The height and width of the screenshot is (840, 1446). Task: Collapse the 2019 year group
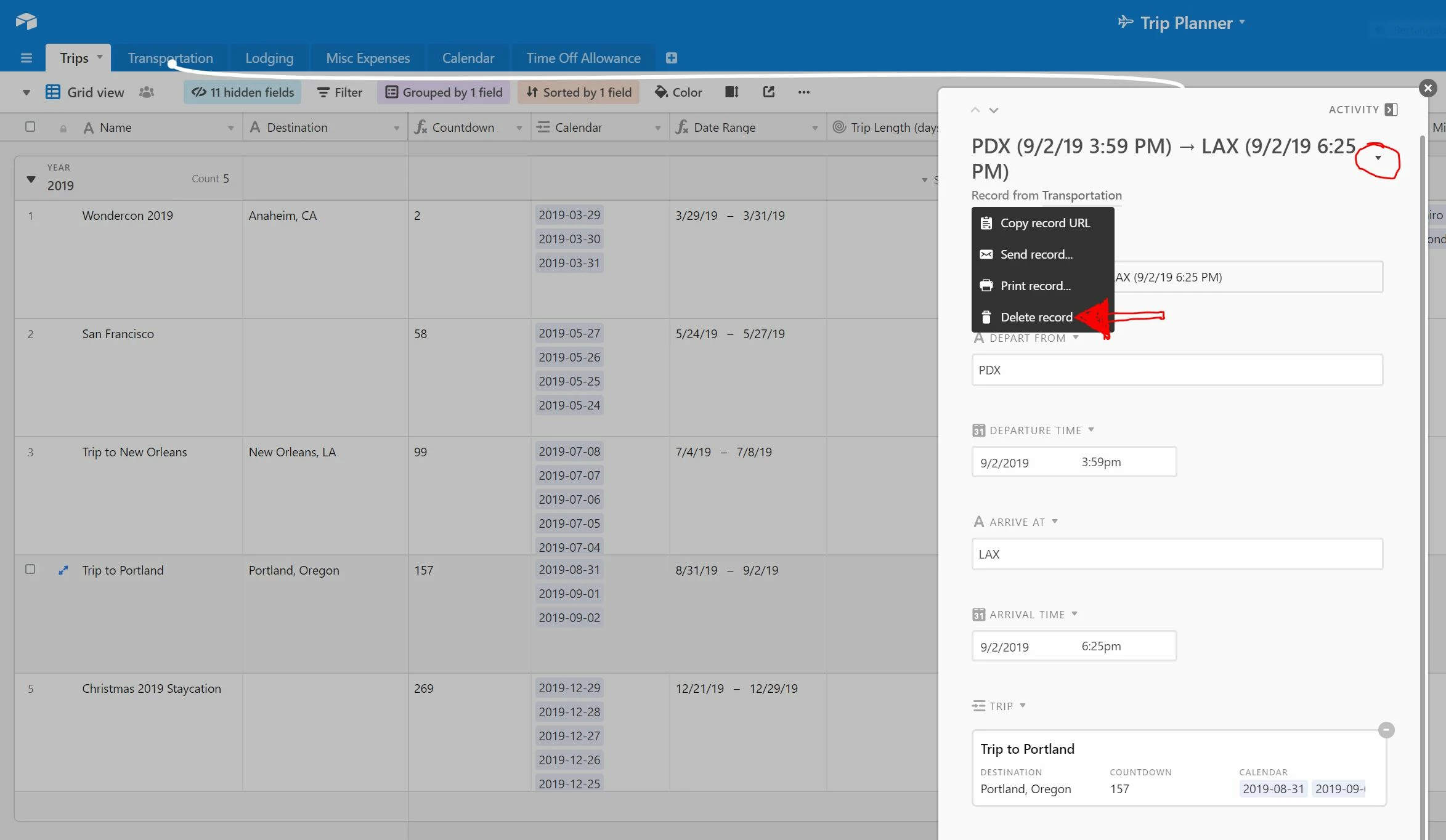tap(31, 179)
